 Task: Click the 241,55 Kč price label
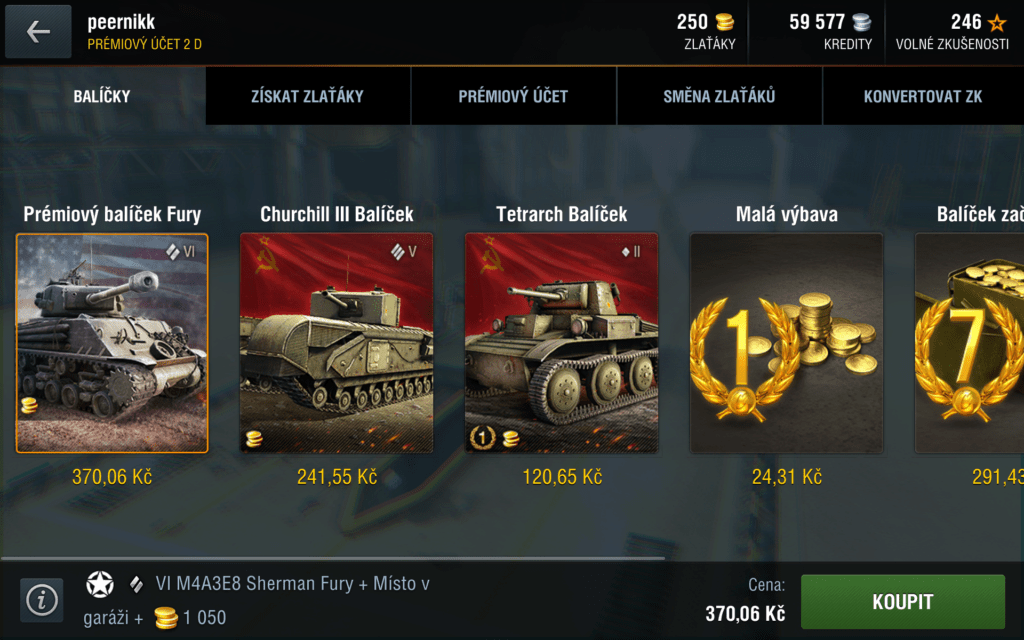click(337, 477)
